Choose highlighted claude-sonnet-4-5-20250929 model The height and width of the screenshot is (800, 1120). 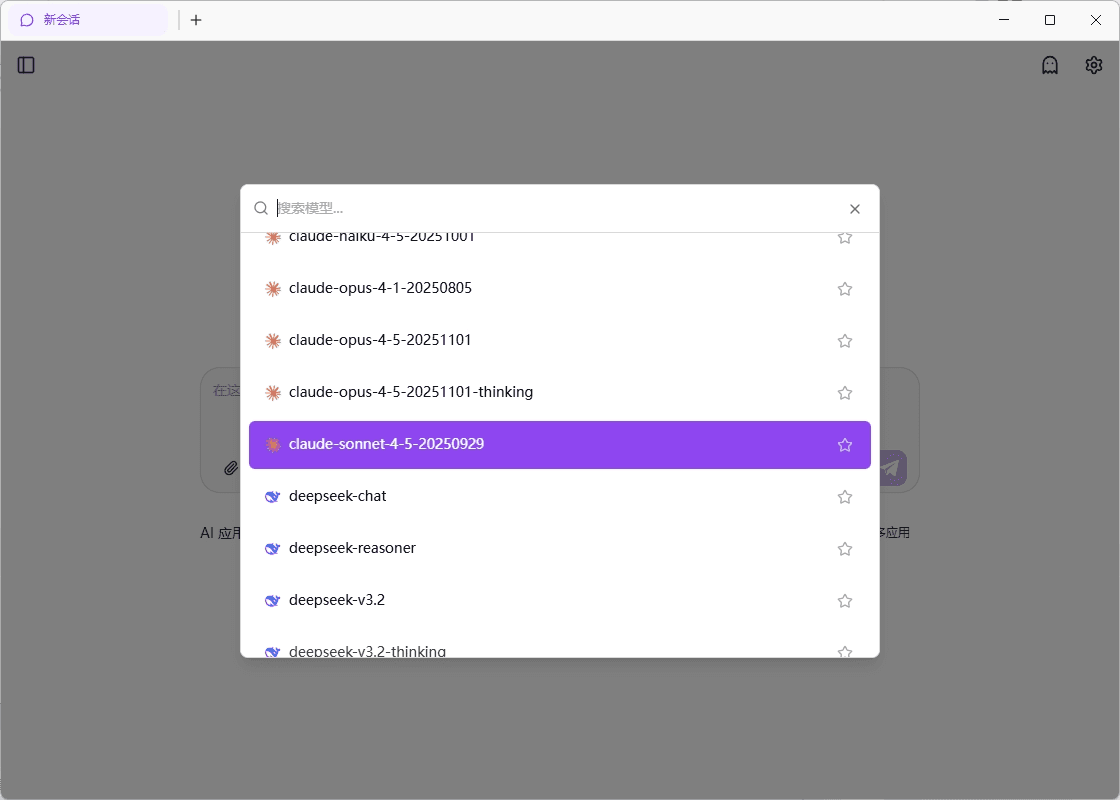pos(559,445)
